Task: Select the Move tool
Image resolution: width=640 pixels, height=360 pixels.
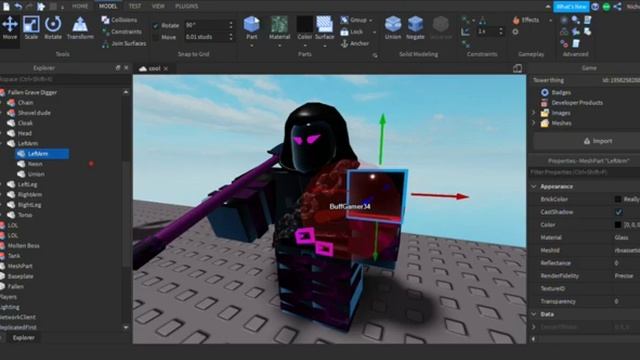Action: (10, 28)
